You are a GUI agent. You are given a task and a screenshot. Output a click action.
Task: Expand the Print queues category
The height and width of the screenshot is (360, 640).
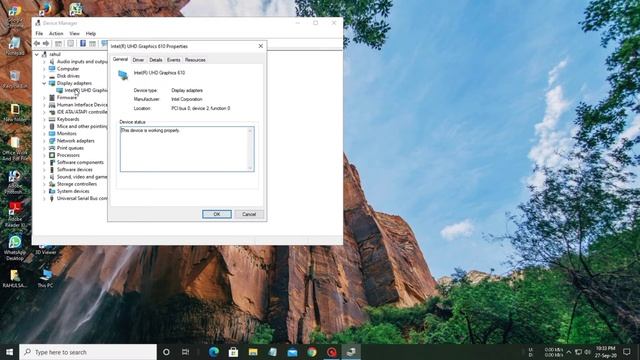44,148
